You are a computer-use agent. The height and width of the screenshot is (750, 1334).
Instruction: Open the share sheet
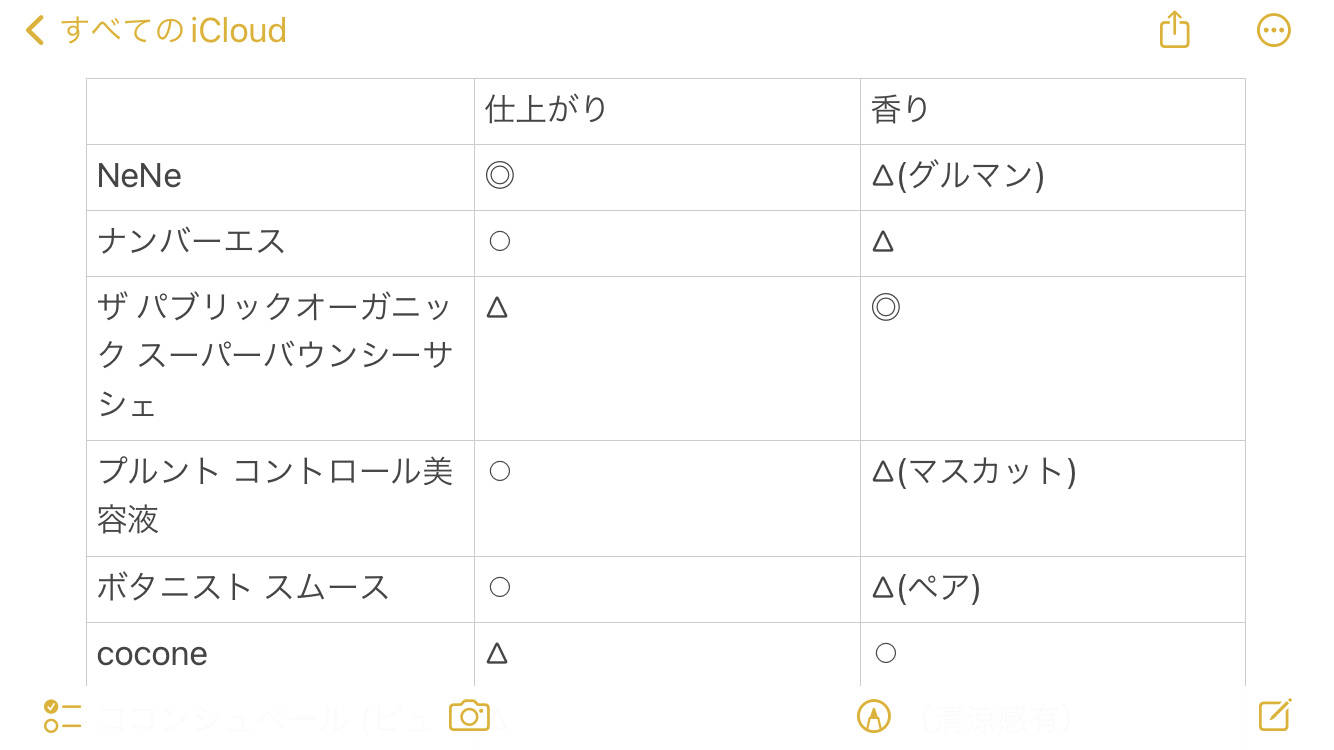[x=1173, y=30]
